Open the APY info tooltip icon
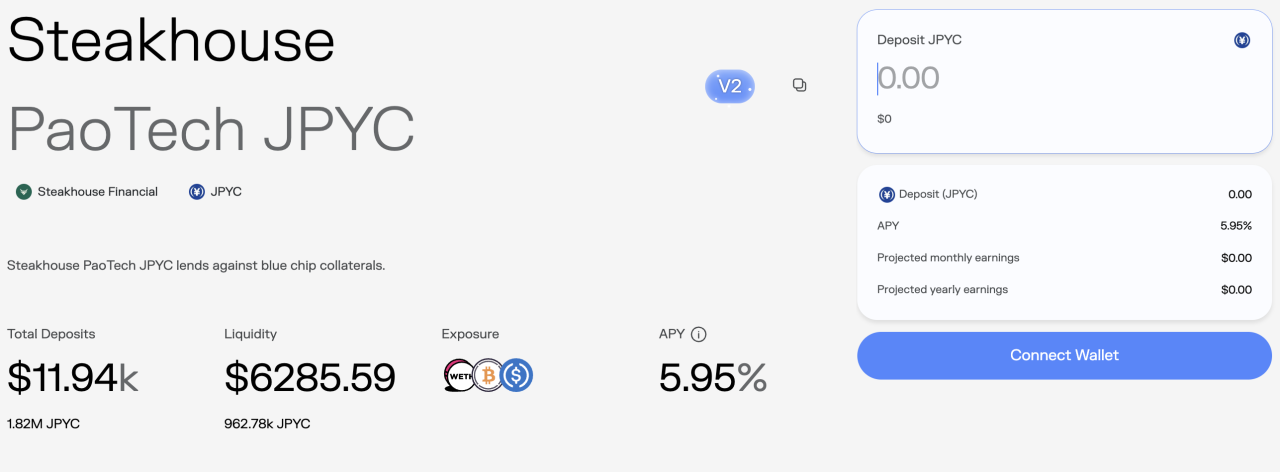Screen dimensions: 1280x472 (699, 335)
